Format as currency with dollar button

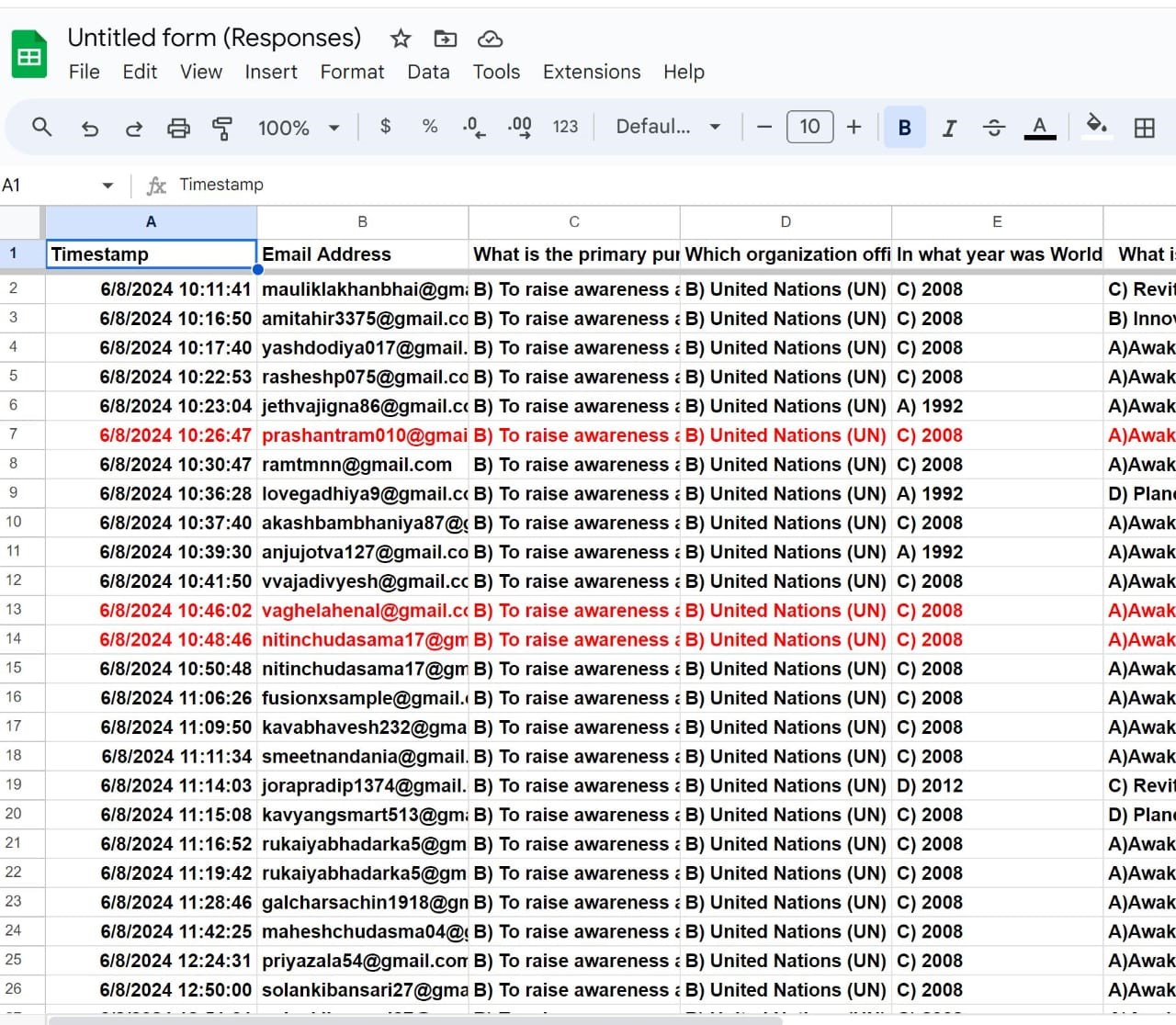385,127
